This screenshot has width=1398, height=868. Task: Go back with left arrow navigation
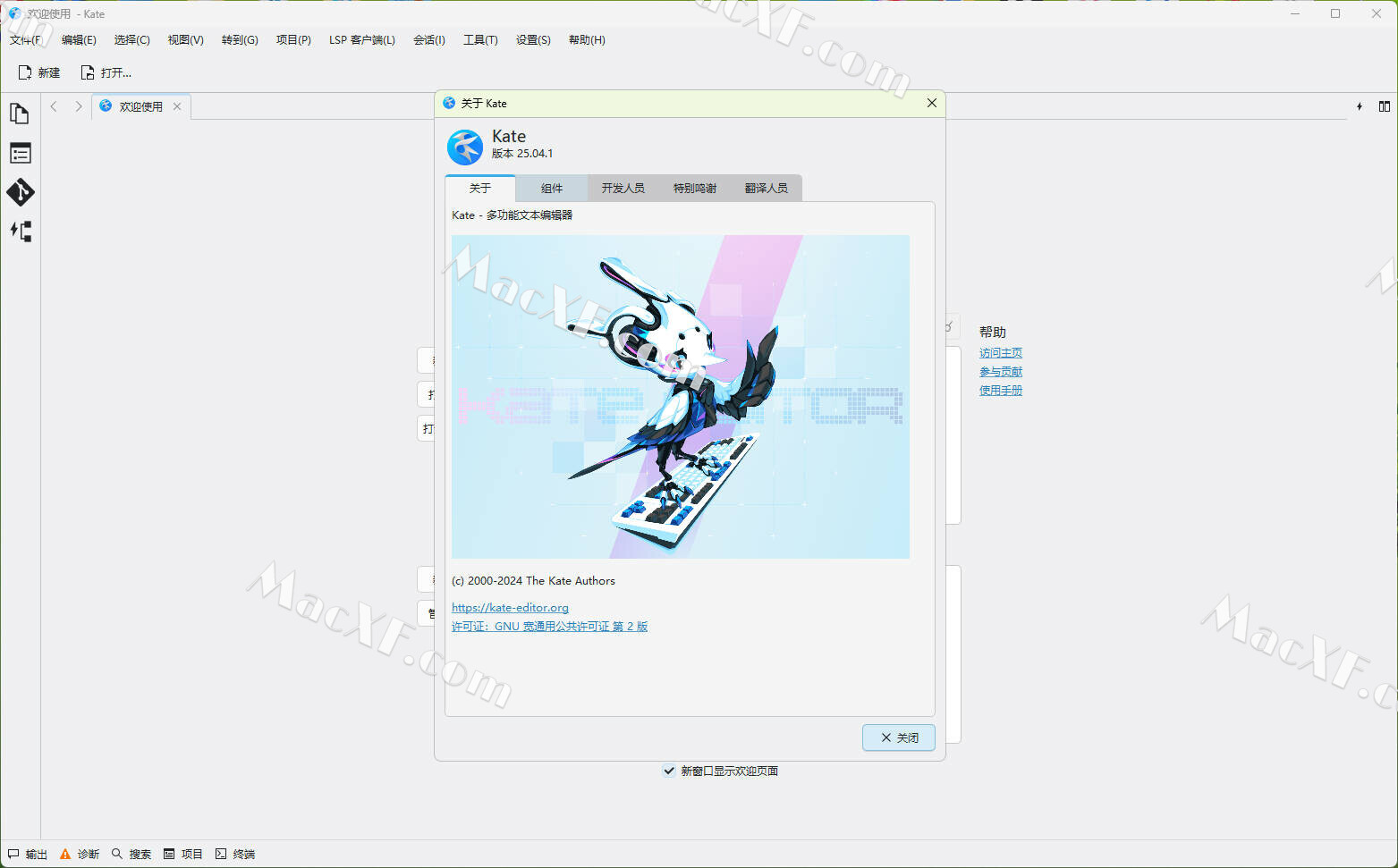point(54,106)
